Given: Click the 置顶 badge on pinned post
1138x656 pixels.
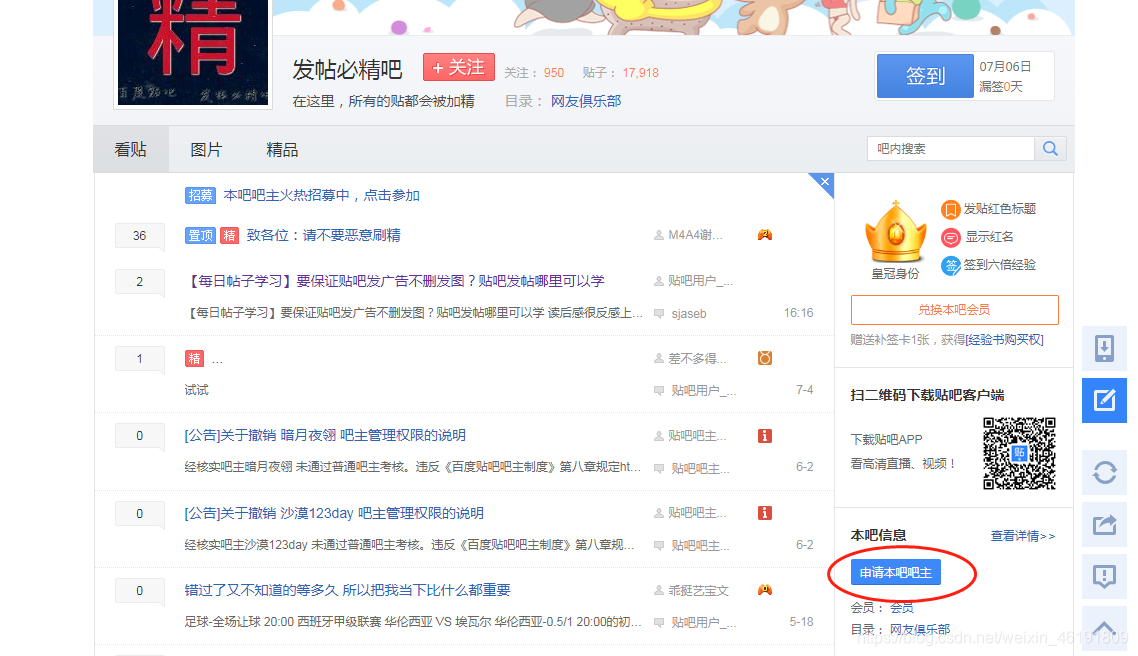Looking at the screenshot, I should click(x=200, y=235).
